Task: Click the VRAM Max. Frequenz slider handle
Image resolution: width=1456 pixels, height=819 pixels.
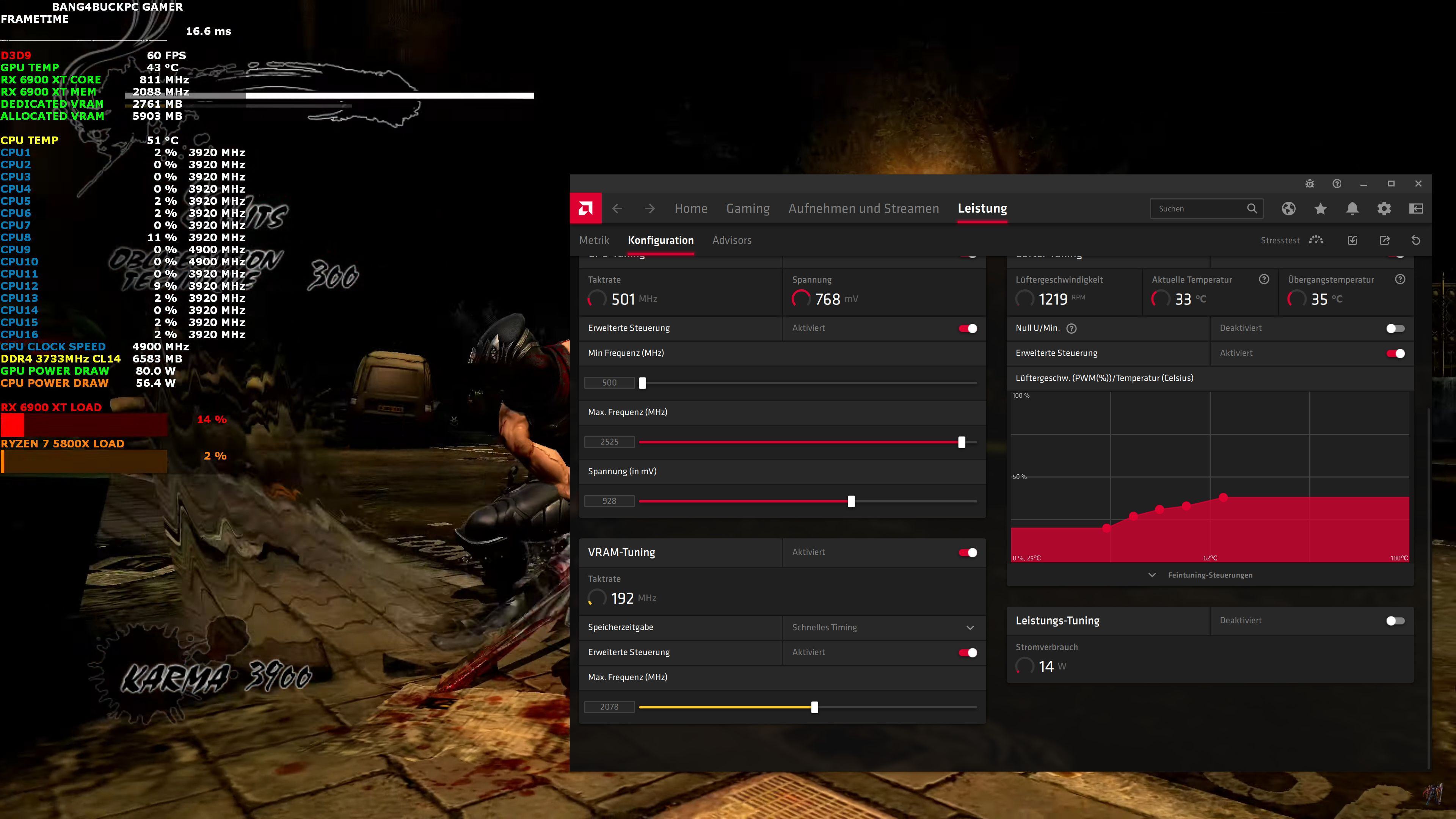Action: (x=814, y=707)
